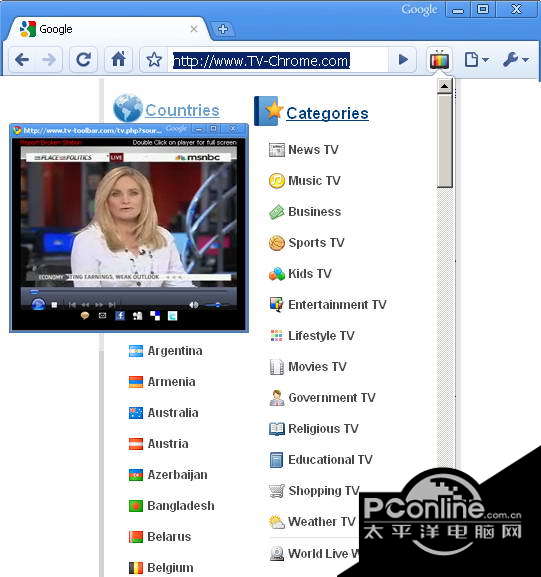This screenshot has height=577, width=541.
Task: Choose the Lifestyle TV category
Action: point(321,336)
